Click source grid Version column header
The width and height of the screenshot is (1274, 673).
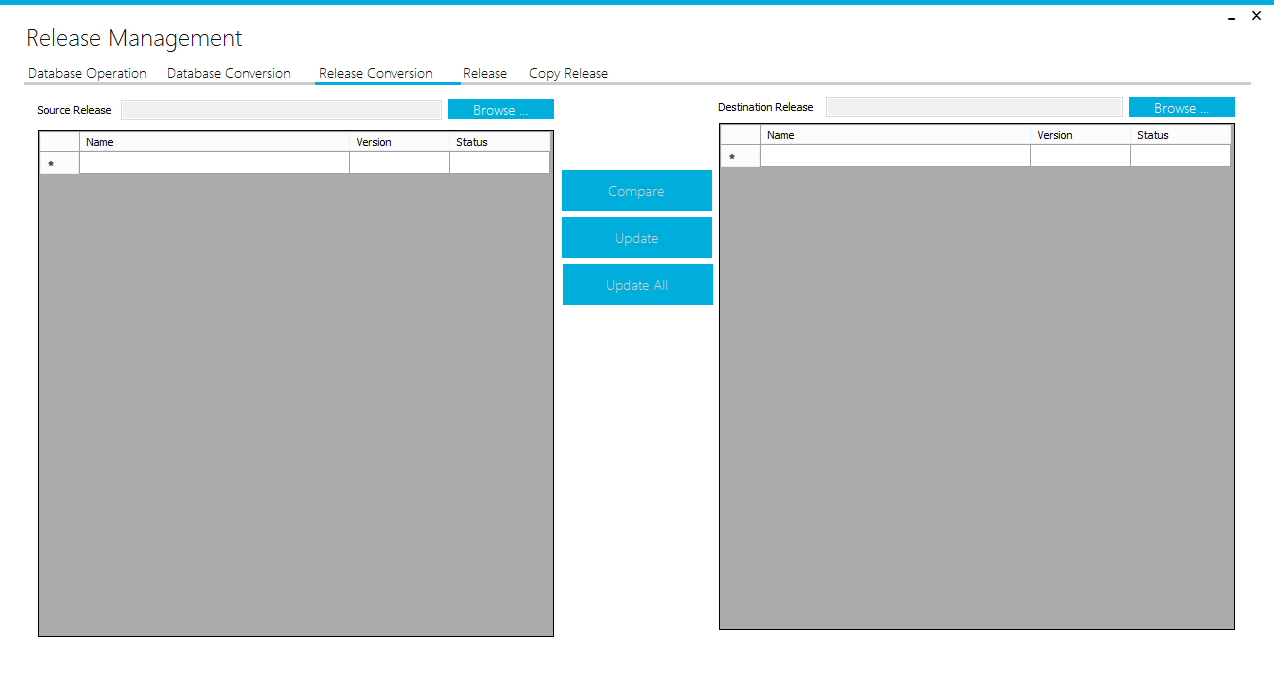[x=399, y=142]
